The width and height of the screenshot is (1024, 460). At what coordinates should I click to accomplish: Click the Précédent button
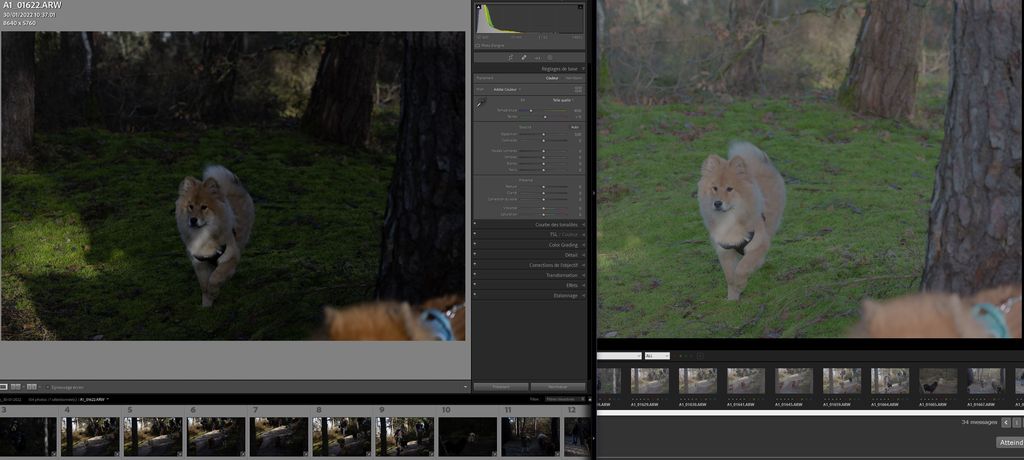point(501,387)
